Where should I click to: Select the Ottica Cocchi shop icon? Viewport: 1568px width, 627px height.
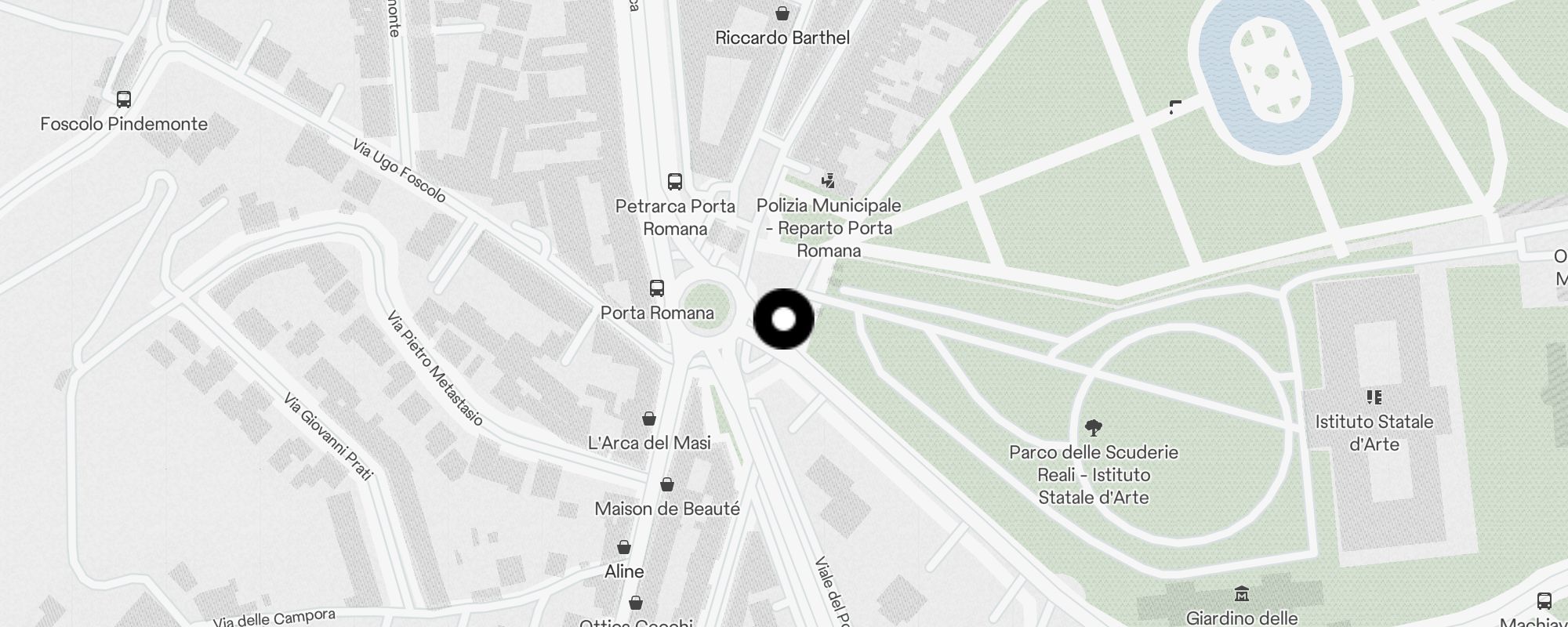click(636, 603)
